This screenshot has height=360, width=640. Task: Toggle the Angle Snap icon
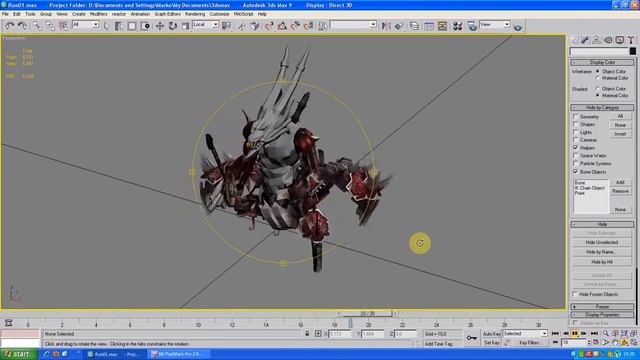pos(282,26)
